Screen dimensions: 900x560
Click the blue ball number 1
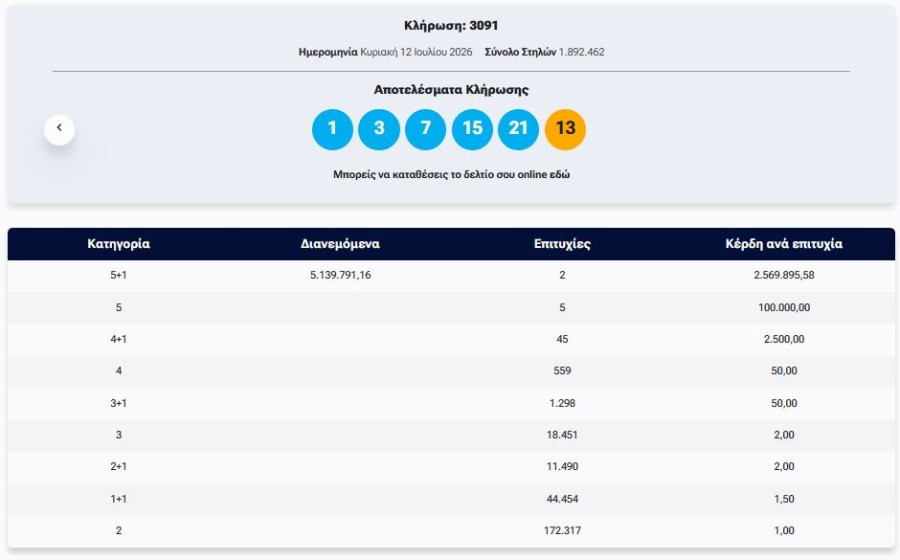pyautogui.click(x=332, y=129)
